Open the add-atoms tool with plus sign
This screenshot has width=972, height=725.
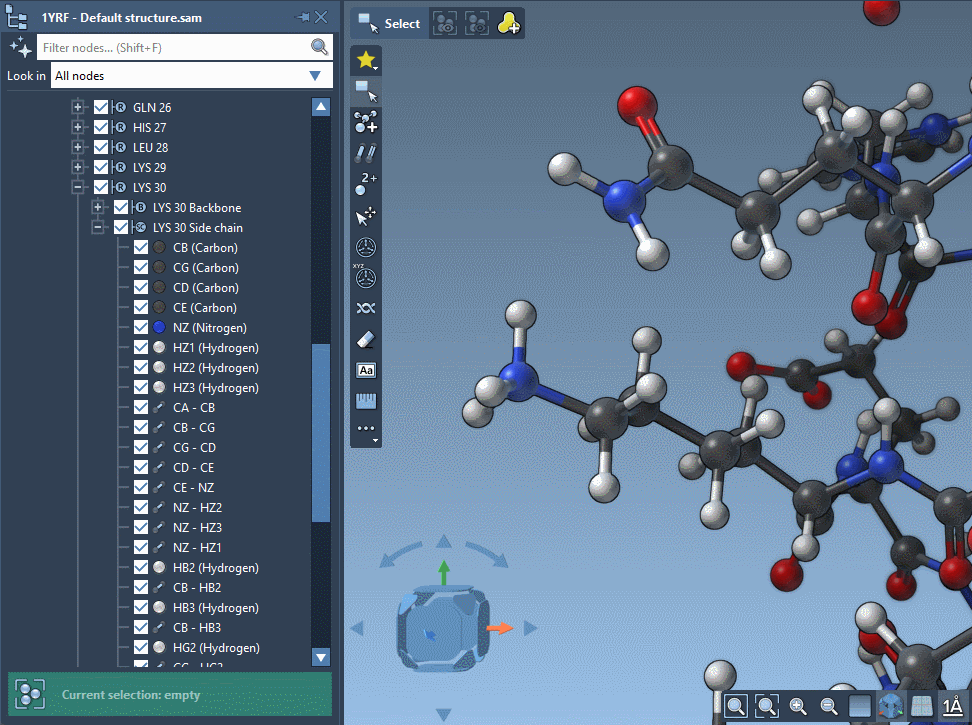(x=365, y=121)
